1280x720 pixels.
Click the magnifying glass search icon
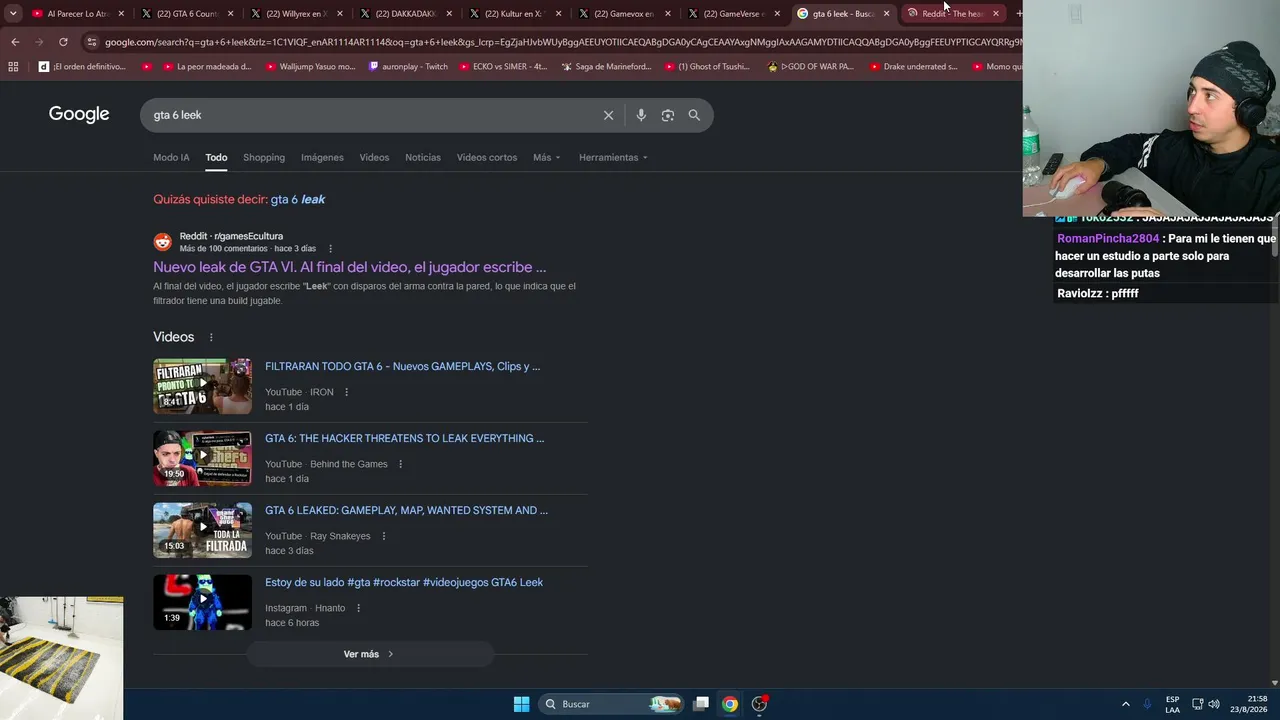pos(694,115)
